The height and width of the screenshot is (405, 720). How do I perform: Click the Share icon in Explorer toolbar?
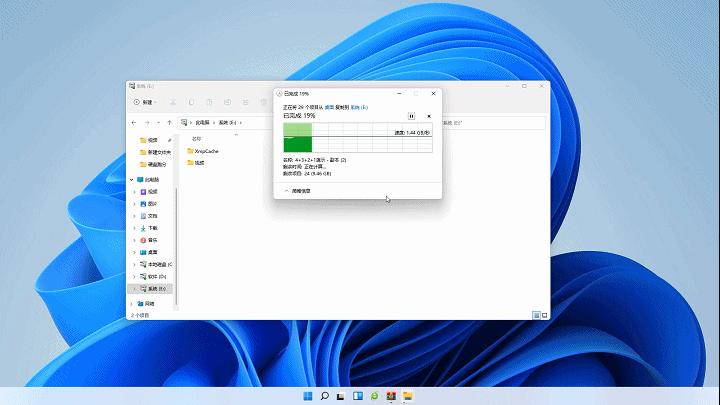coord(246,102)
